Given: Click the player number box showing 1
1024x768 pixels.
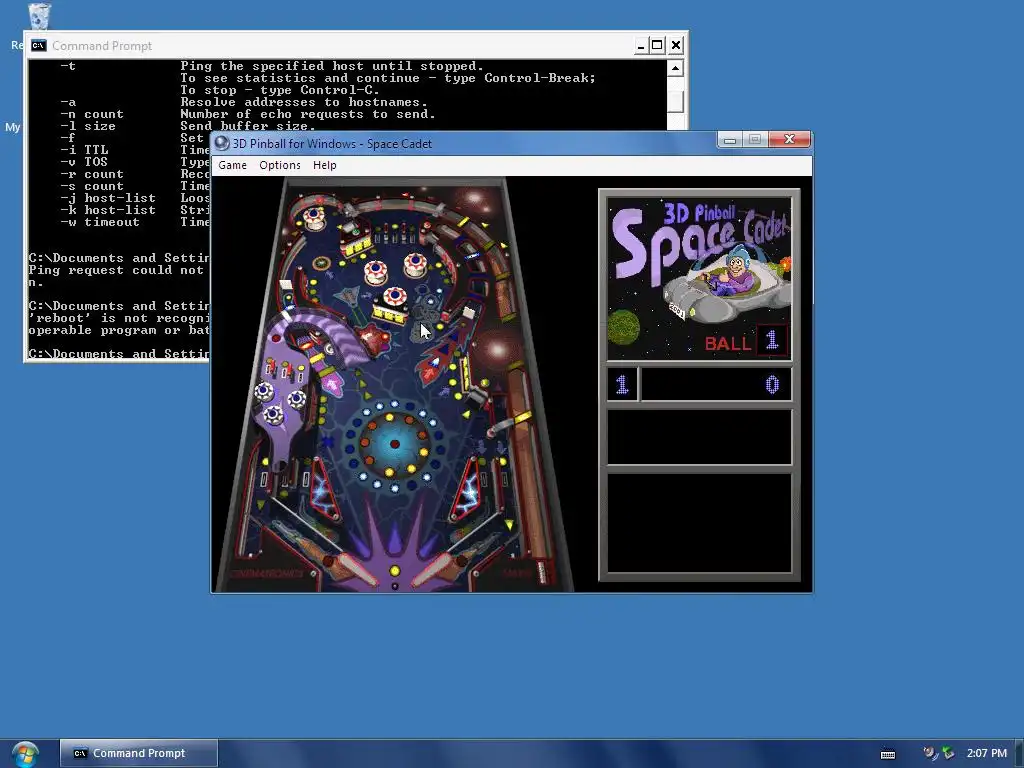Looking at the screenshot, I should click(622, 385).
